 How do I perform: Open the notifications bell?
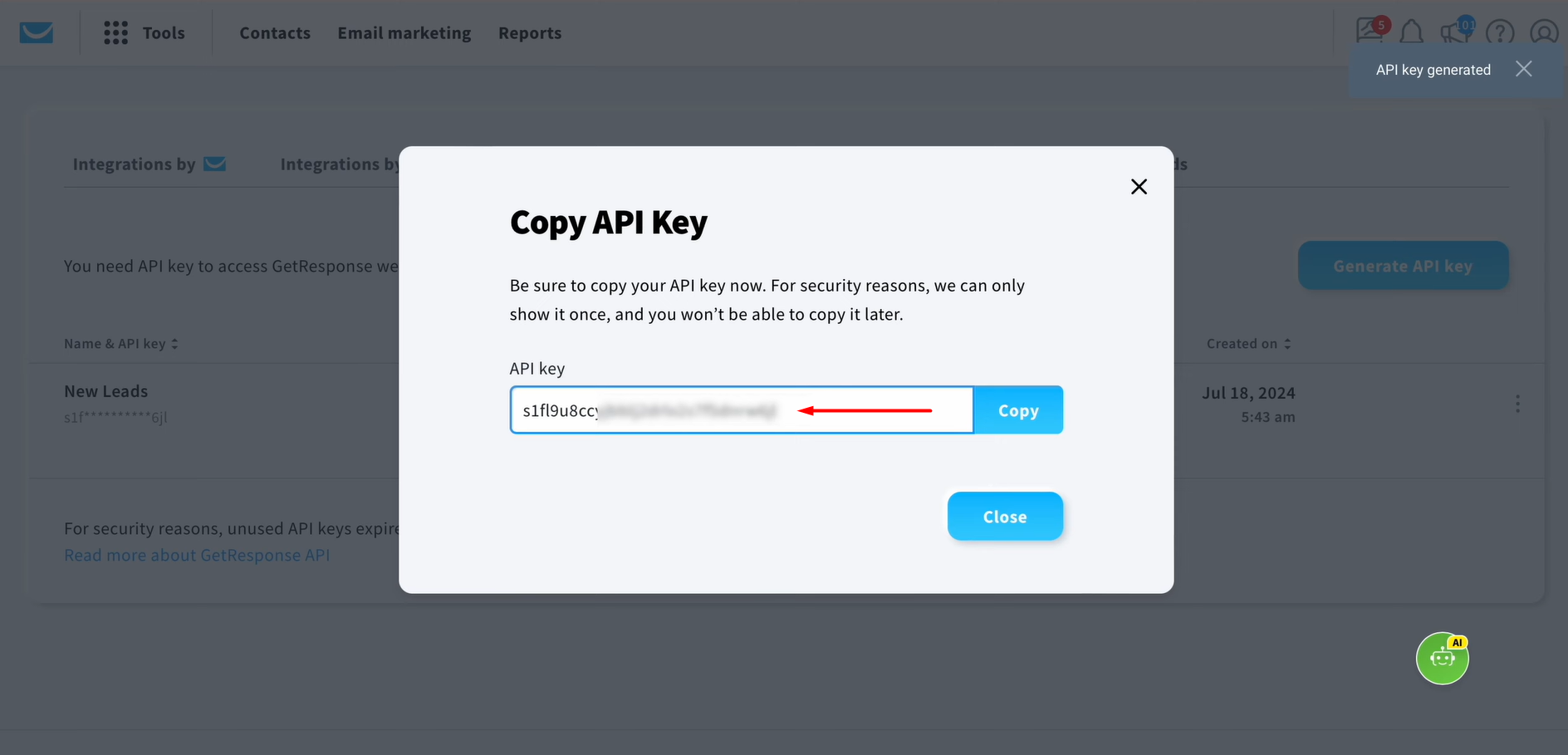1412,31
